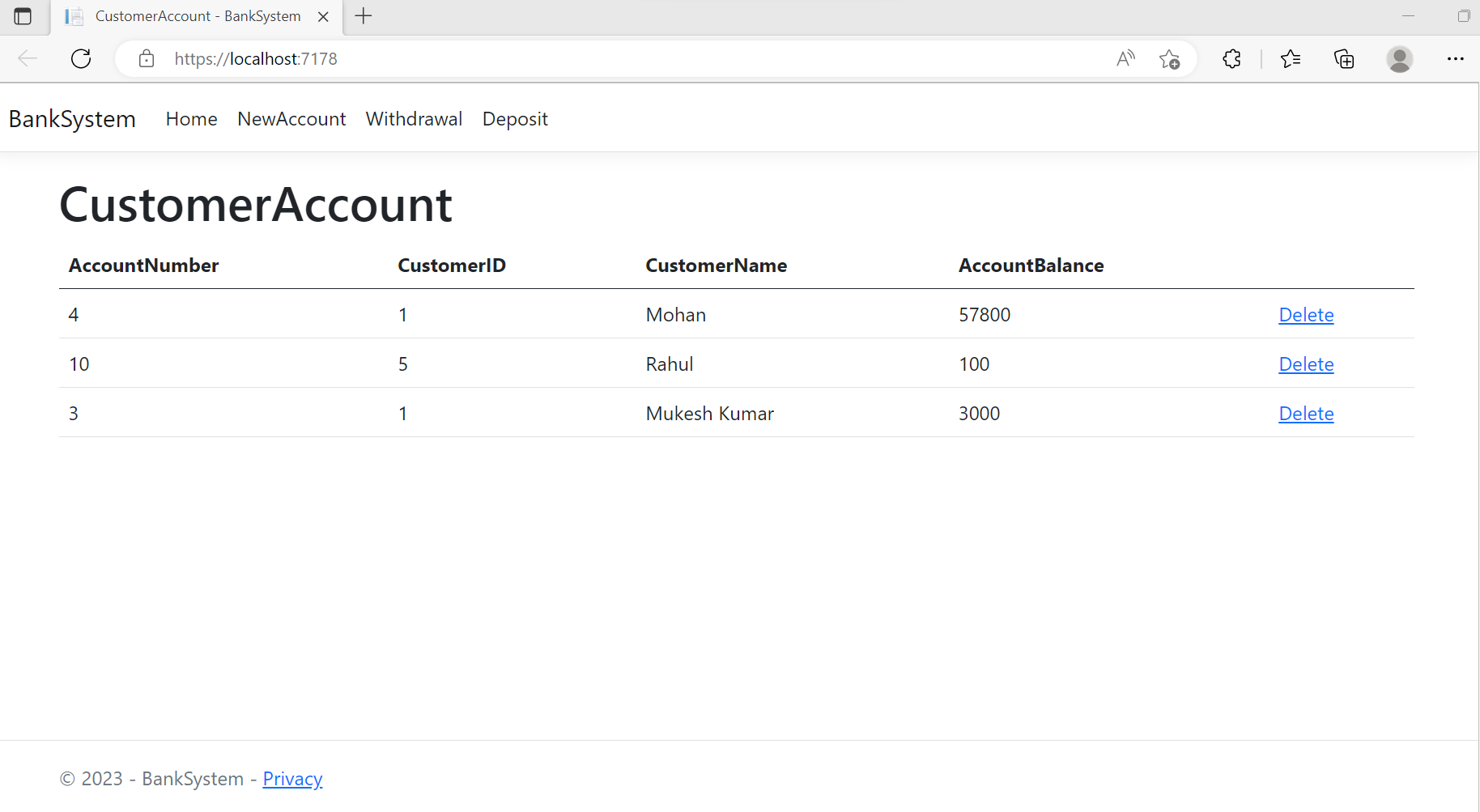Open Collections from the toolbar
Image resolution: width=1480 pixels, height=812 pixels.
click(1344, 58)
